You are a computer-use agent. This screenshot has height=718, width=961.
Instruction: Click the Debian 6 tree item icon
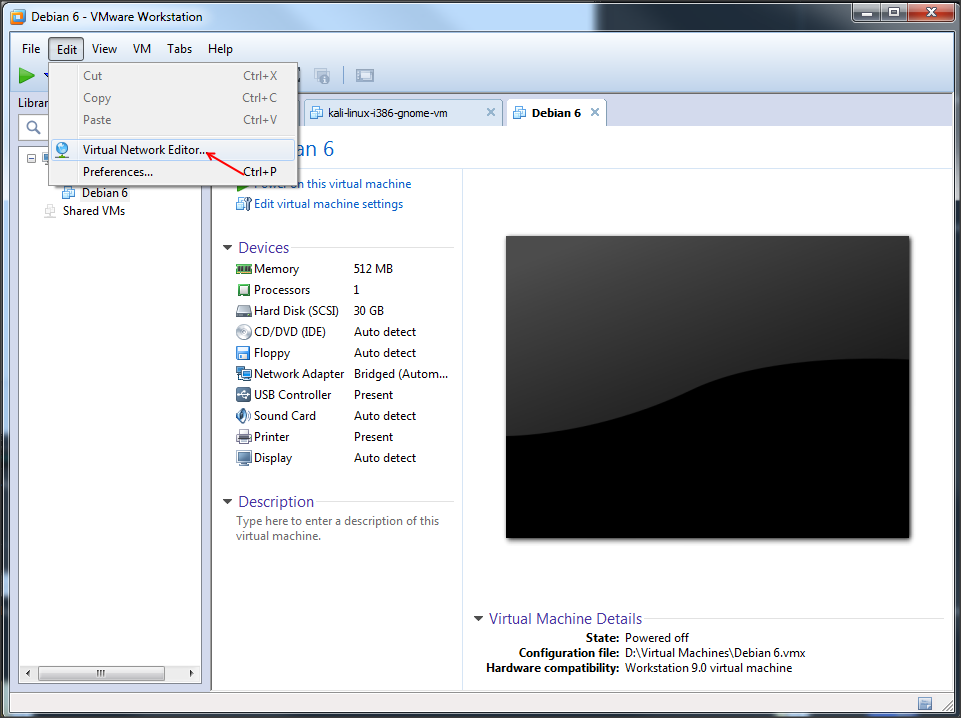point(69,193)
